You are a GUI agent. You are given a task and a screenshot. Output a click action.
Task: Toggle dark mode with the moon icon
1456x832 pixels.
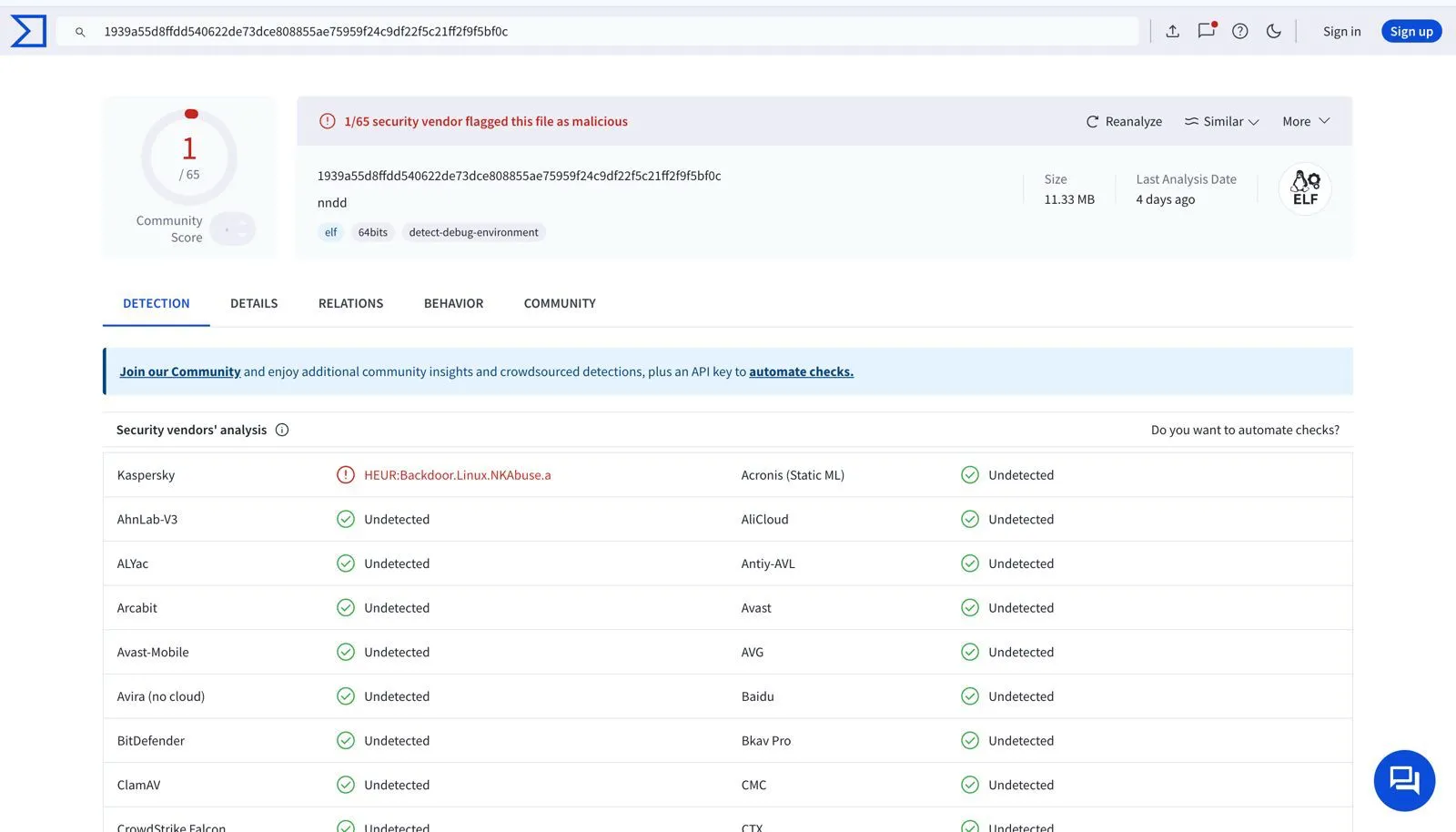coord(1273,30)
